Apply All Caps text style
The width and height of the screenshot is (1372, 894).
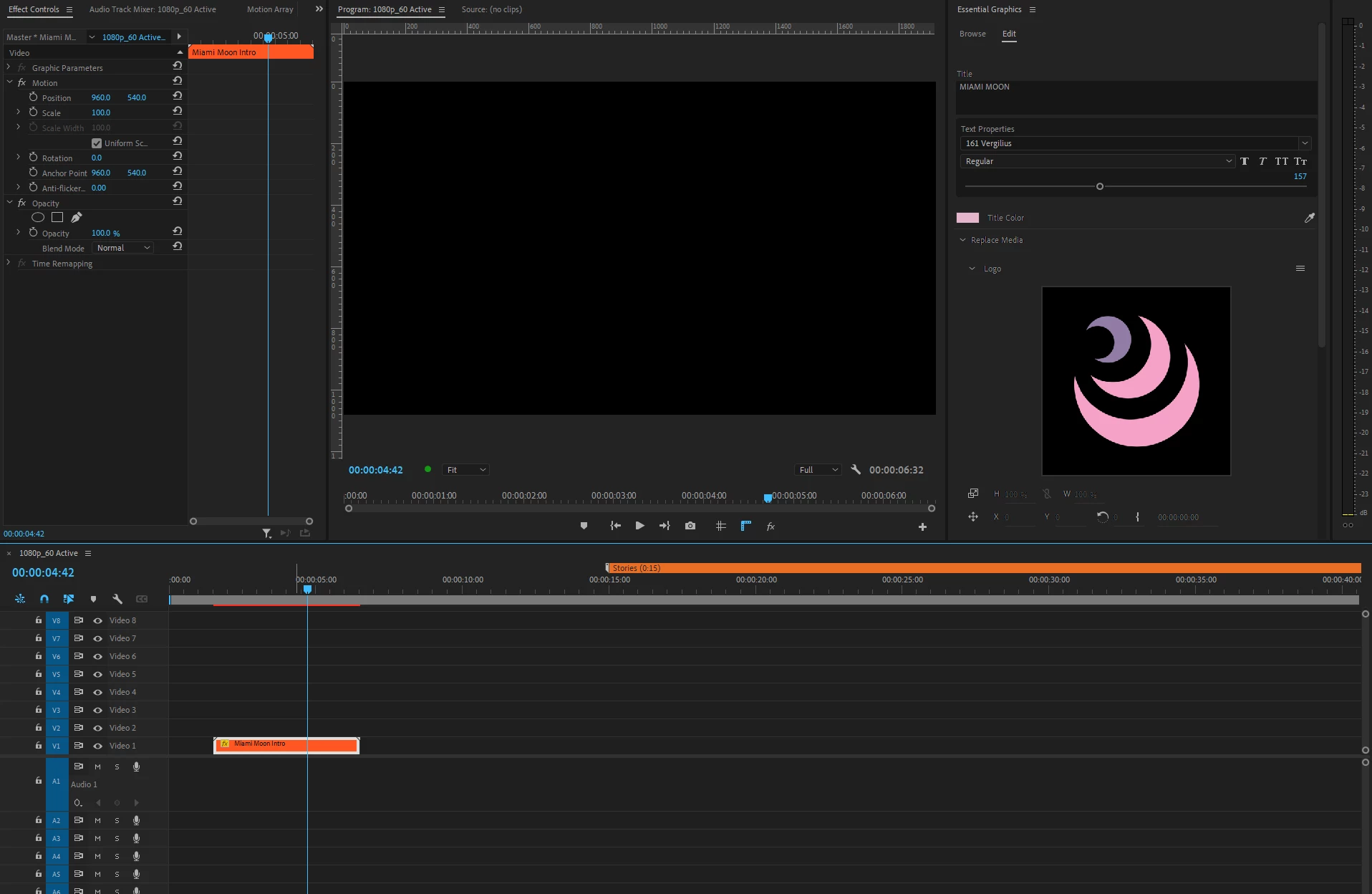coord(1281,161)
